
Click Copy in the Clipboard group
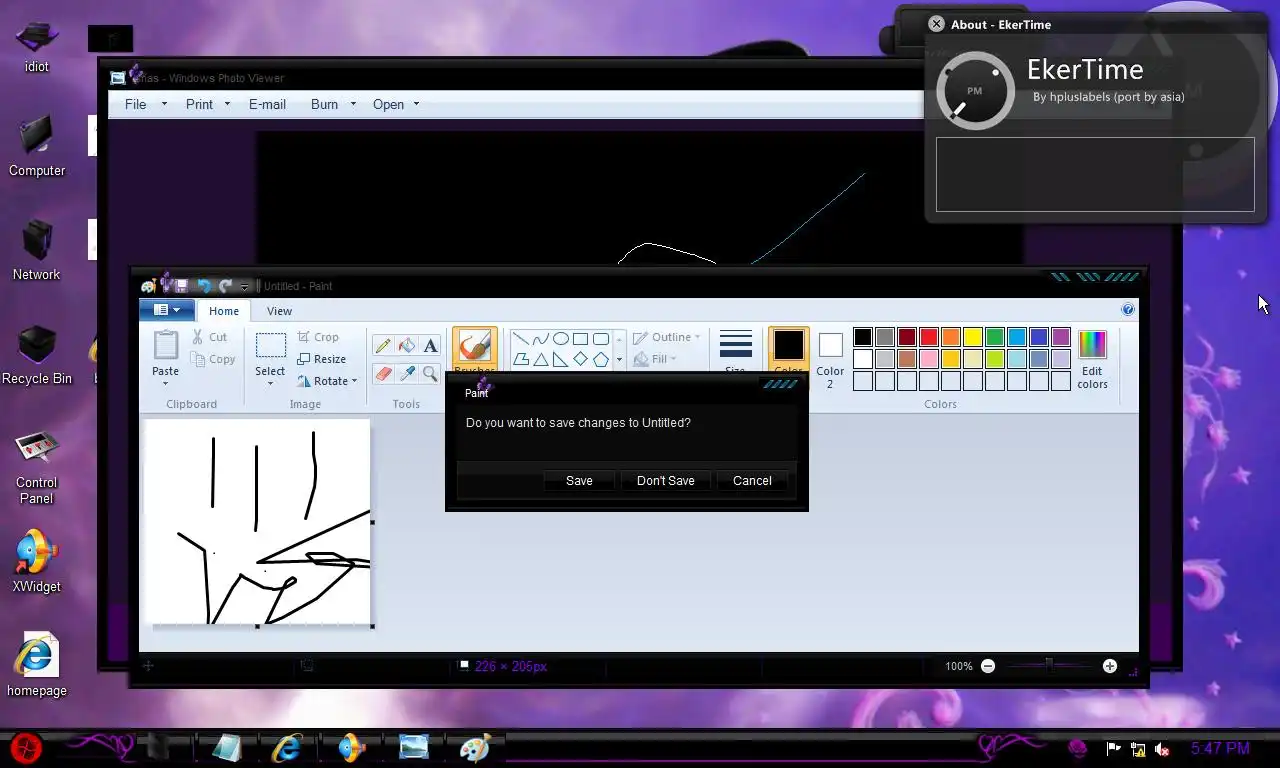(x=213, y=359)
